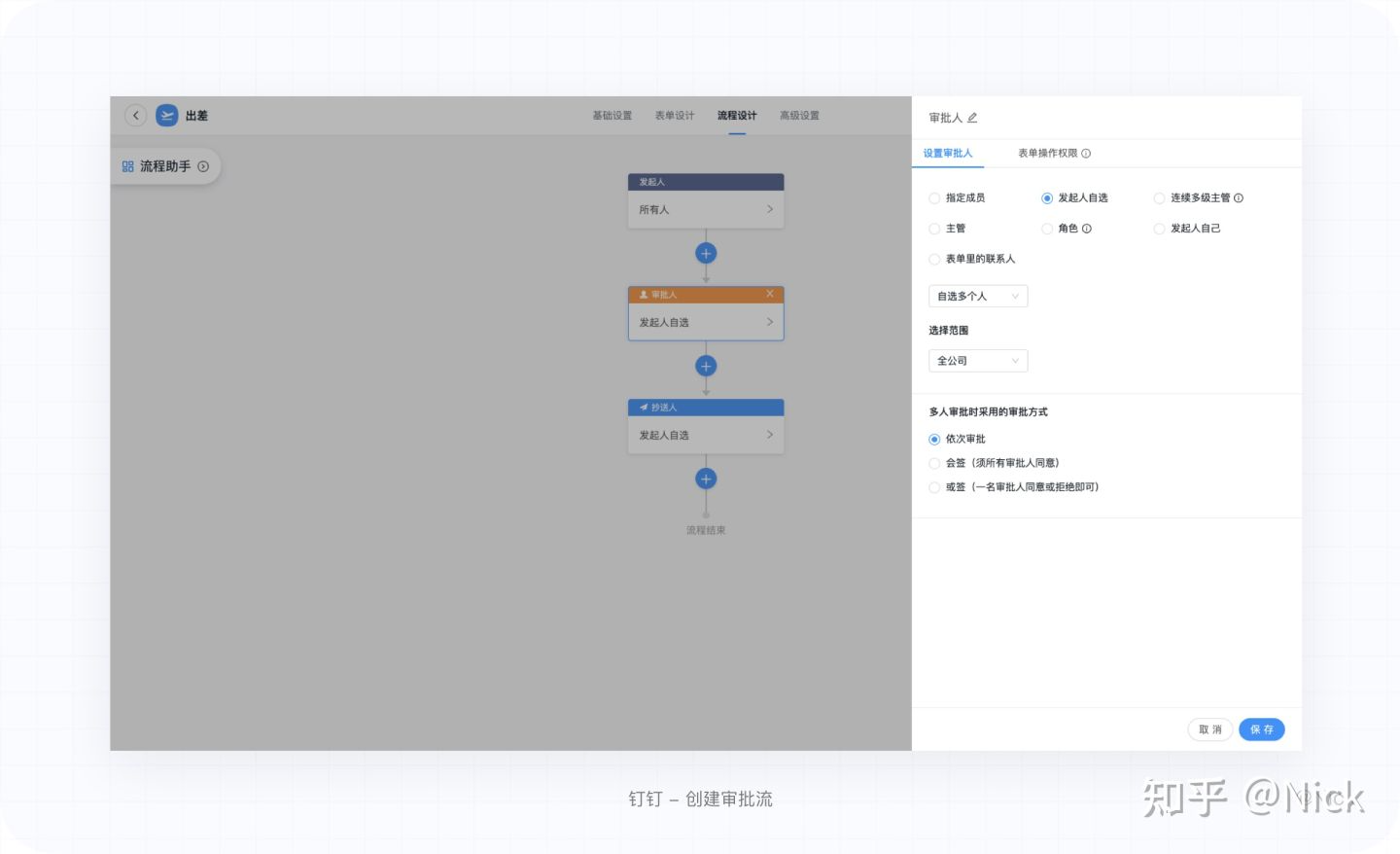Viewport: 1400px width, 854px height.
Task: Remove the 审批人 node with its X icon
Action: point(770,294)
